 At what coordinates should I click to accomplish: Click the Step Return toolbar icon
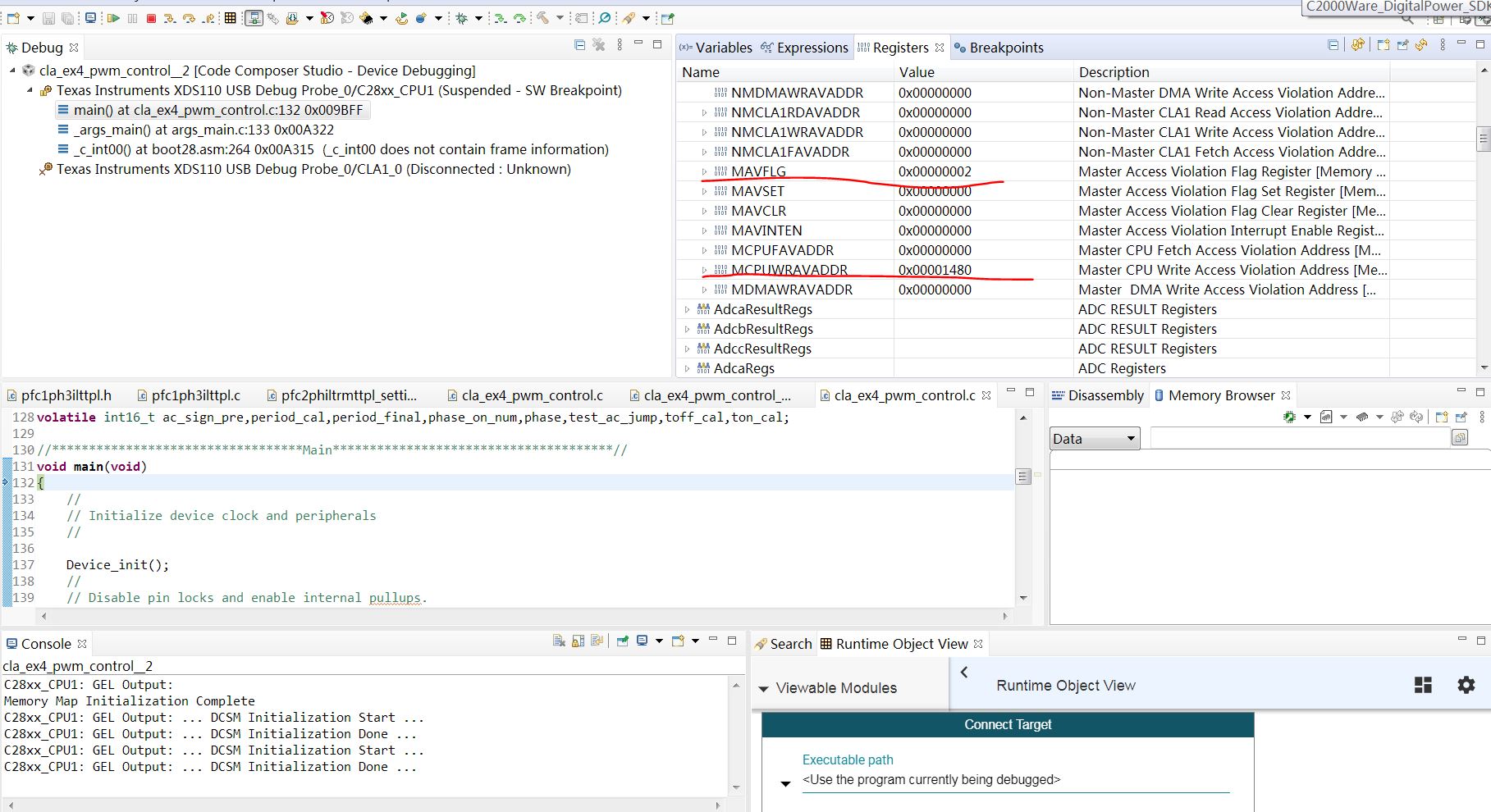pos(209,18)
